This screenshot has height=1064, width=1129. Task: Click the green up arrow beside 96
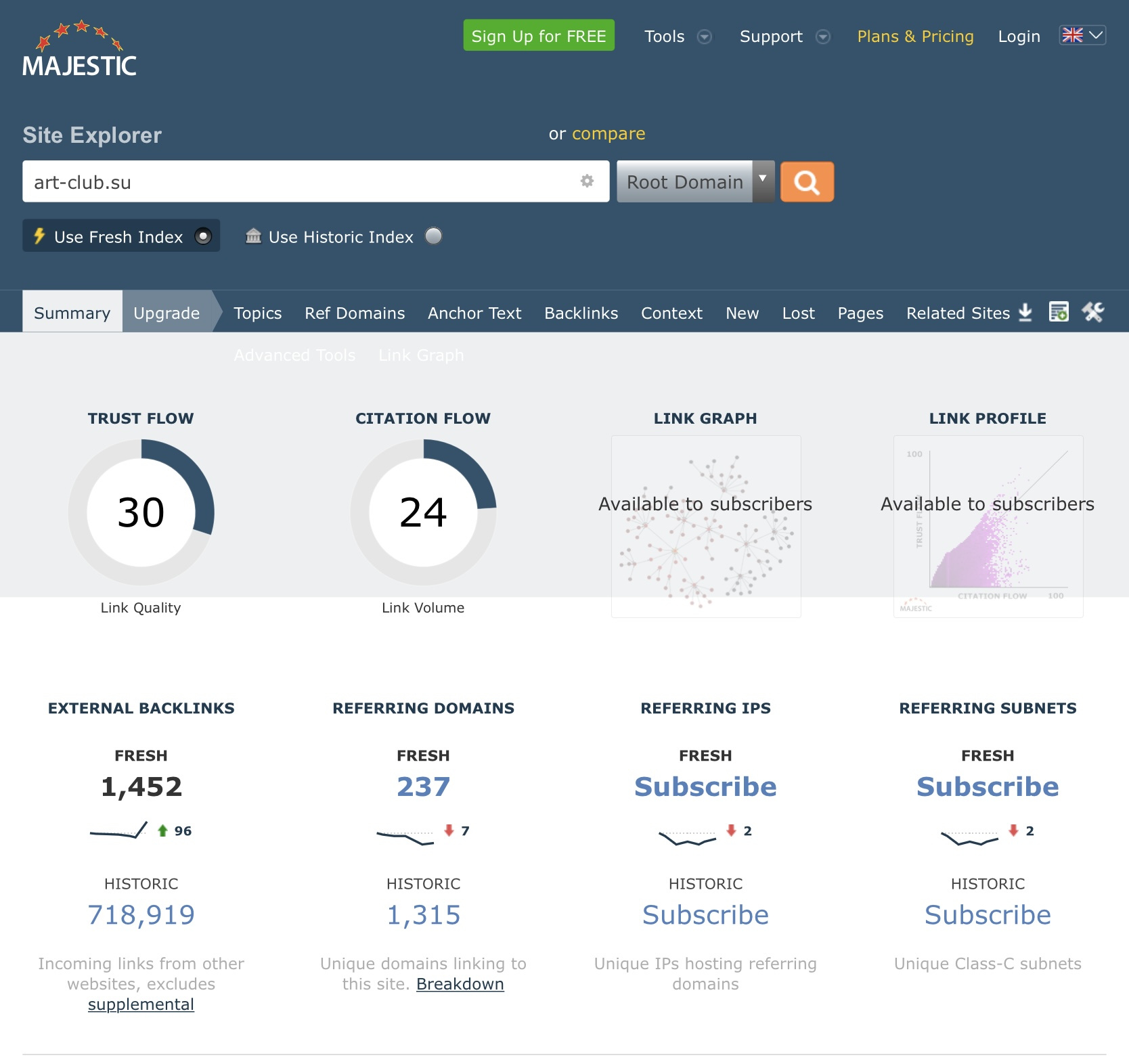pyautogui.click(x=162, y=830)
